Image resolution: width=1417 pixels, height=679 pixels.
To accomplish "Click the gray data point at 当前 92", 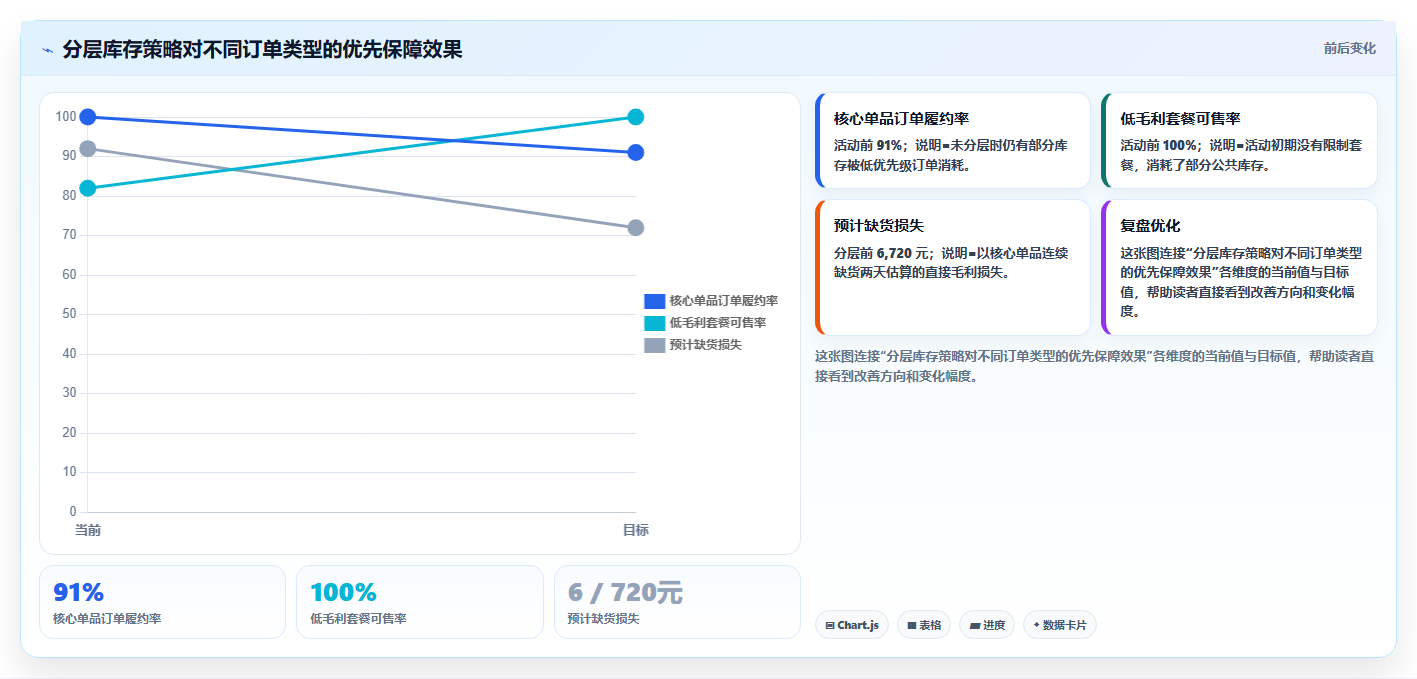I will [x=88, y=149].
